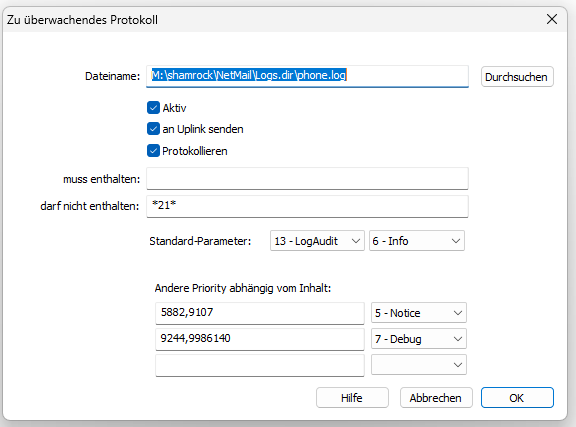Image resolution: width=576 pixels, height=427 pixels.
Task: Click the darf nicht enthalten label
Action: coord(90,206)
